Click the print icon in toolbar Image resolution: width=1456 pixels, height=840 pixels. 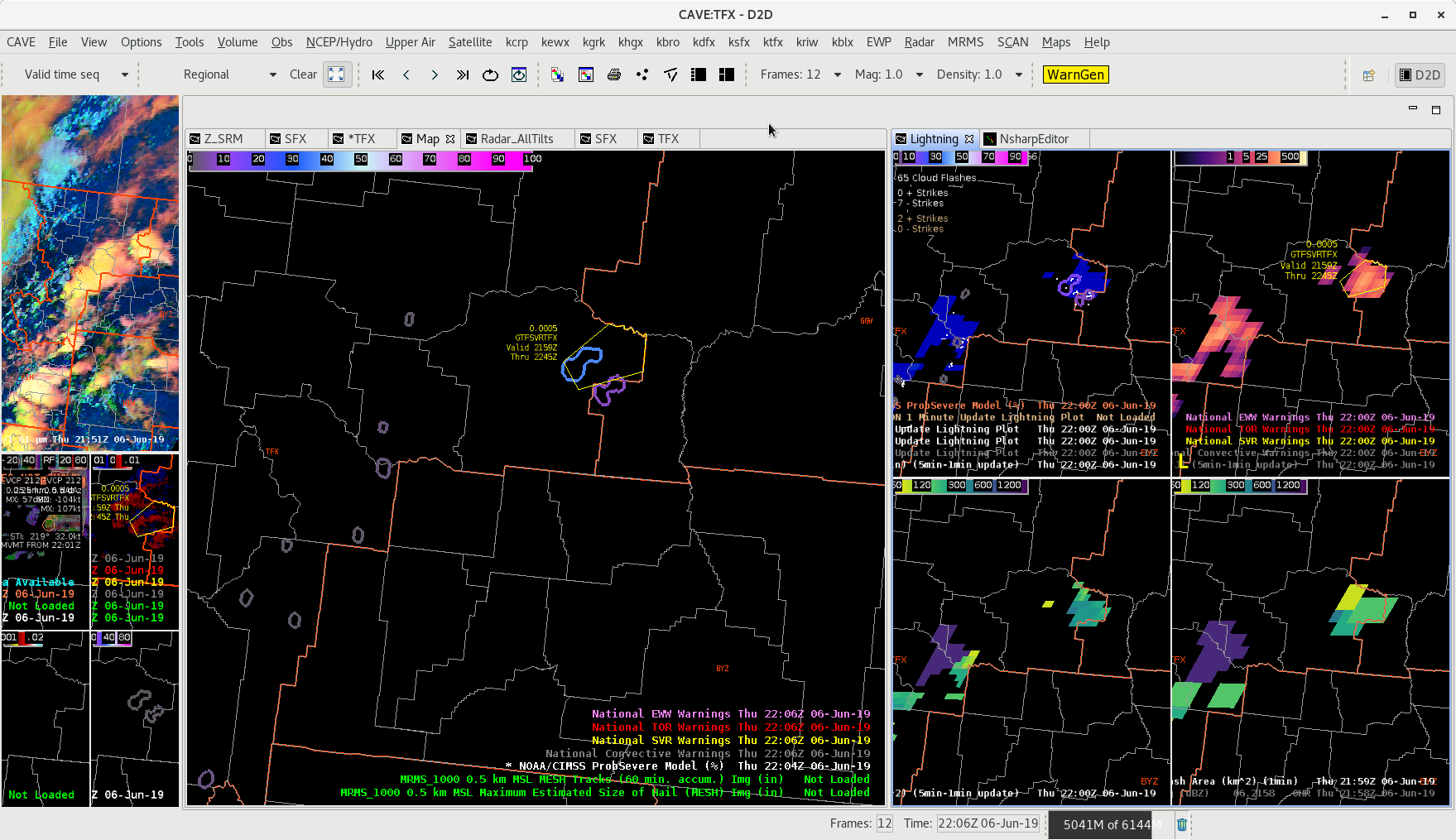[614, 74]
